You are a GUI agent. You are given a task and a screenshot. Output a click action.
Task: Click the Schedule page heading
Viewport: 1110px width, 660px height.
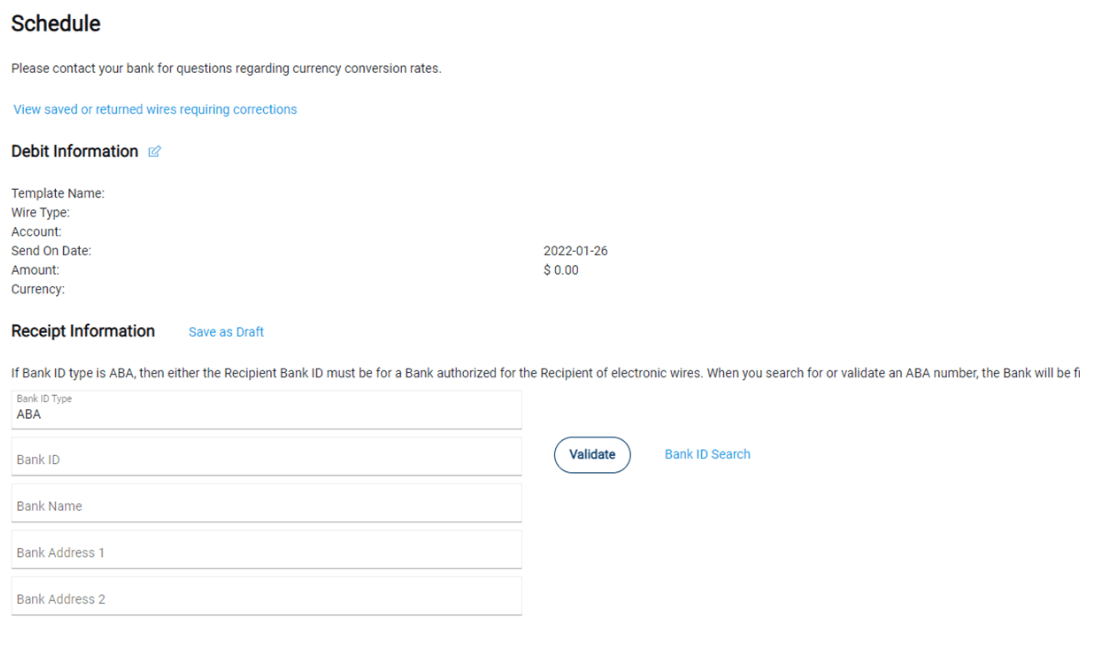56,23
